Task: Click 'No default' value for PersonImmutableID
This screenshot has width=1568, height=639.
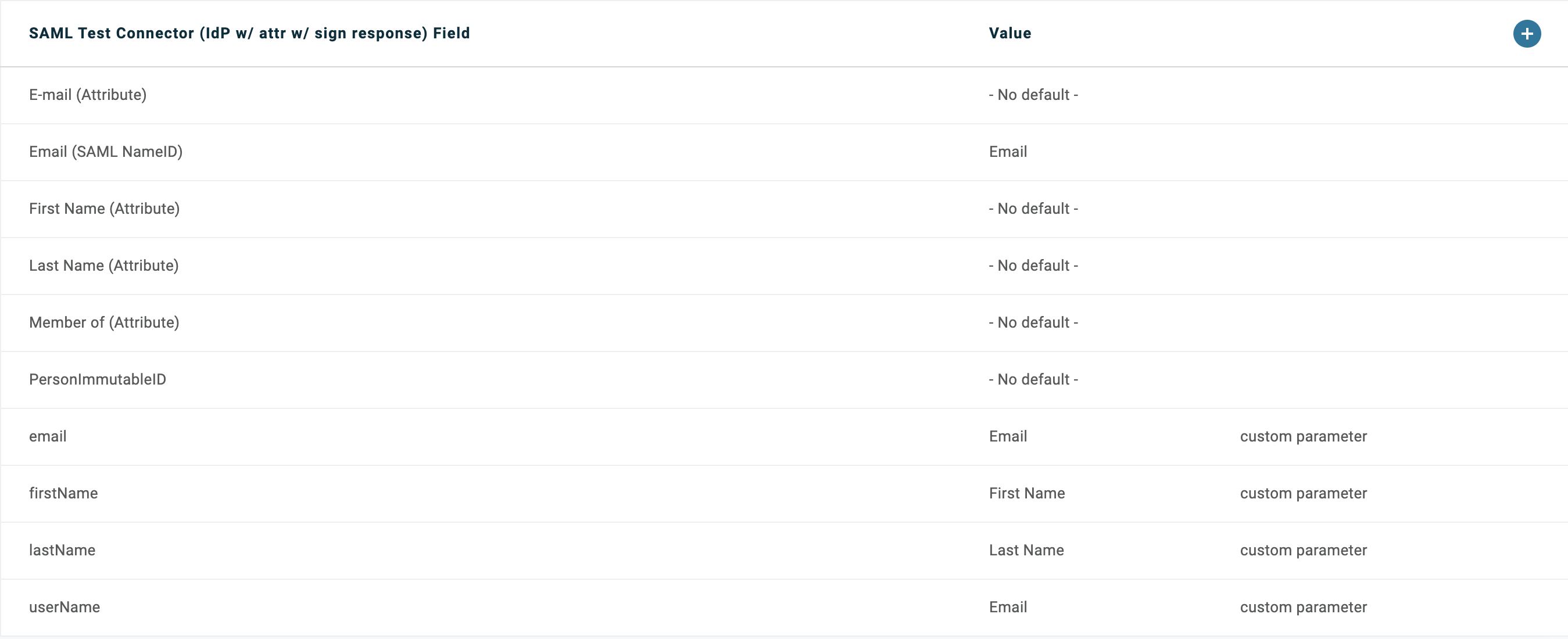Action: (1033, 379)
